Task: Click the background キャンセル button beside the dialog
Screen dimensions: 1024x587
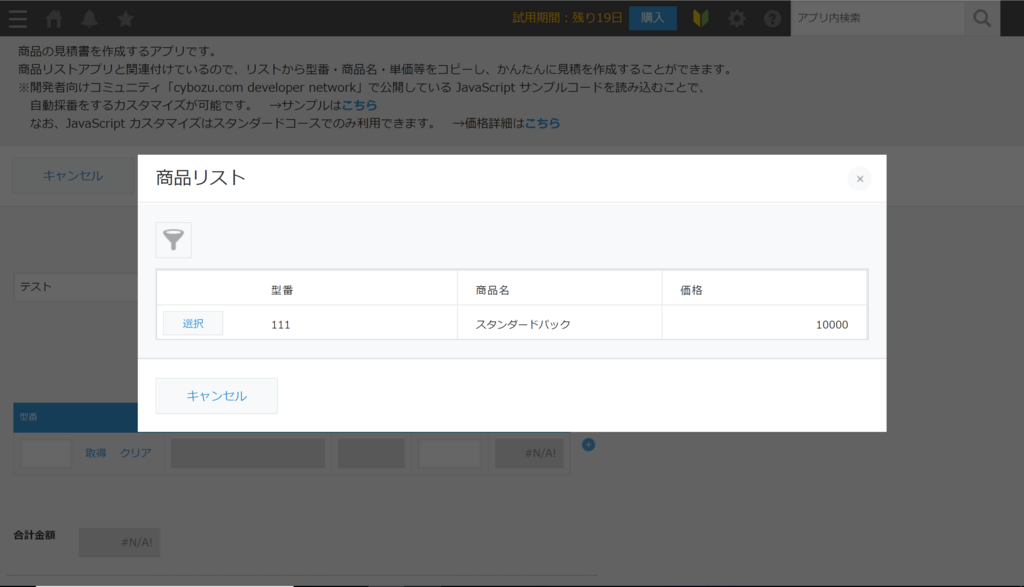Action: 72,176
